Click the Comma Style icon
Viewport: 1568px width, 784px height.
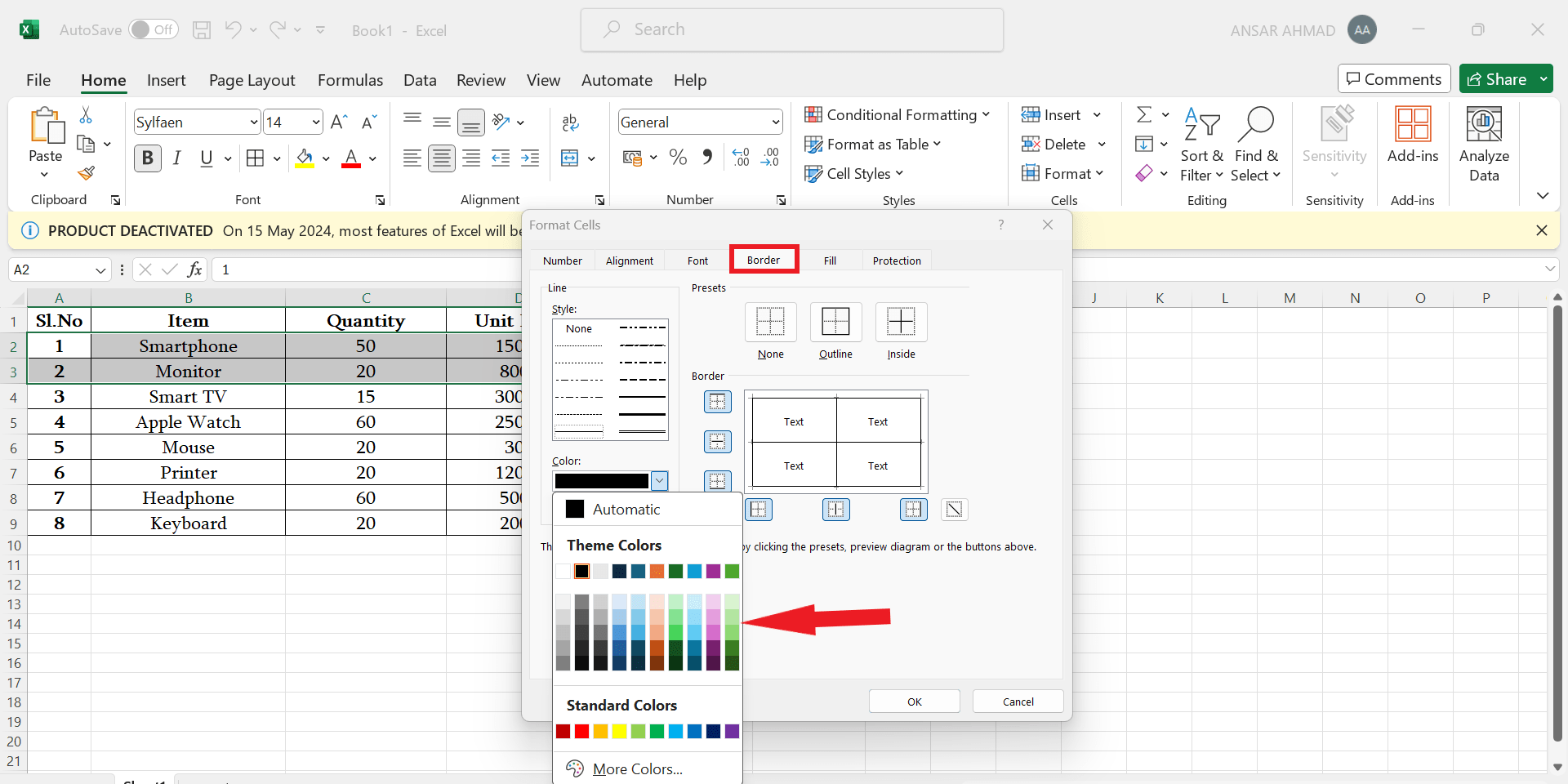(707, 158)
